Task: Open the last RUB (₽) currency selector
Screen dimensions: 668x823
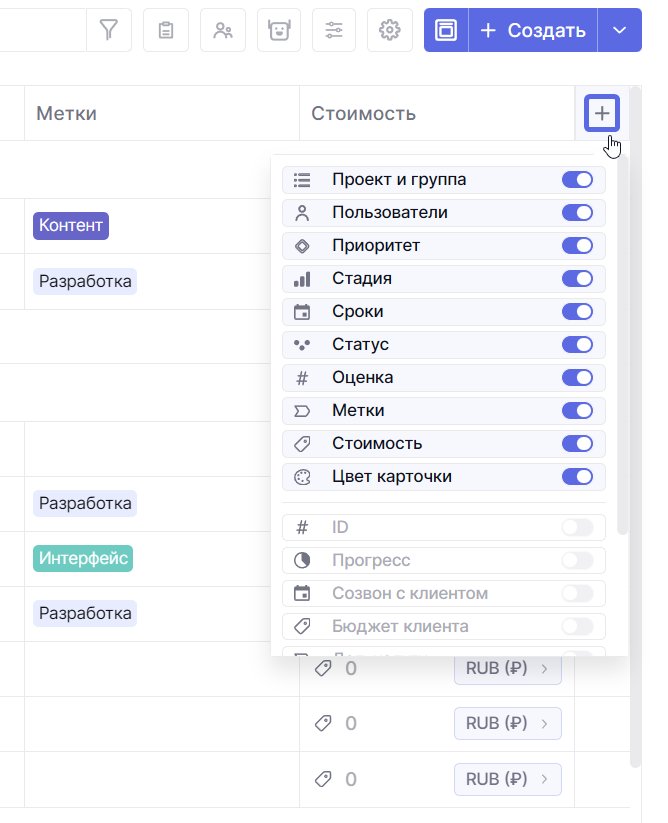Action: (x=507, y=778)
